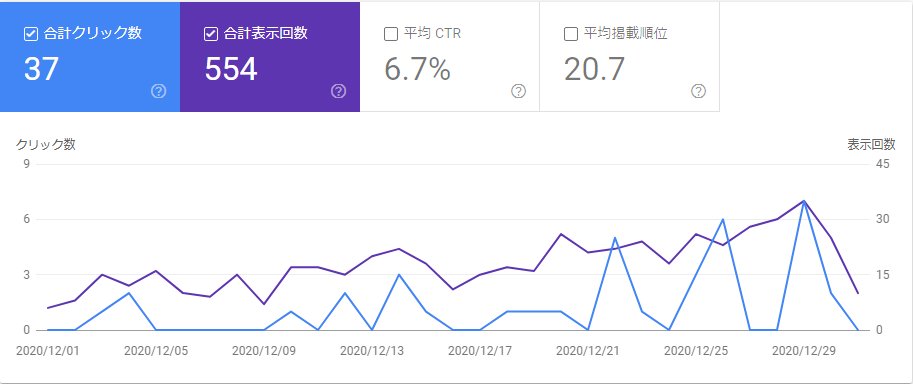Select the 20.7 average position value
This screenshot has width=913, height=384.
594,69
